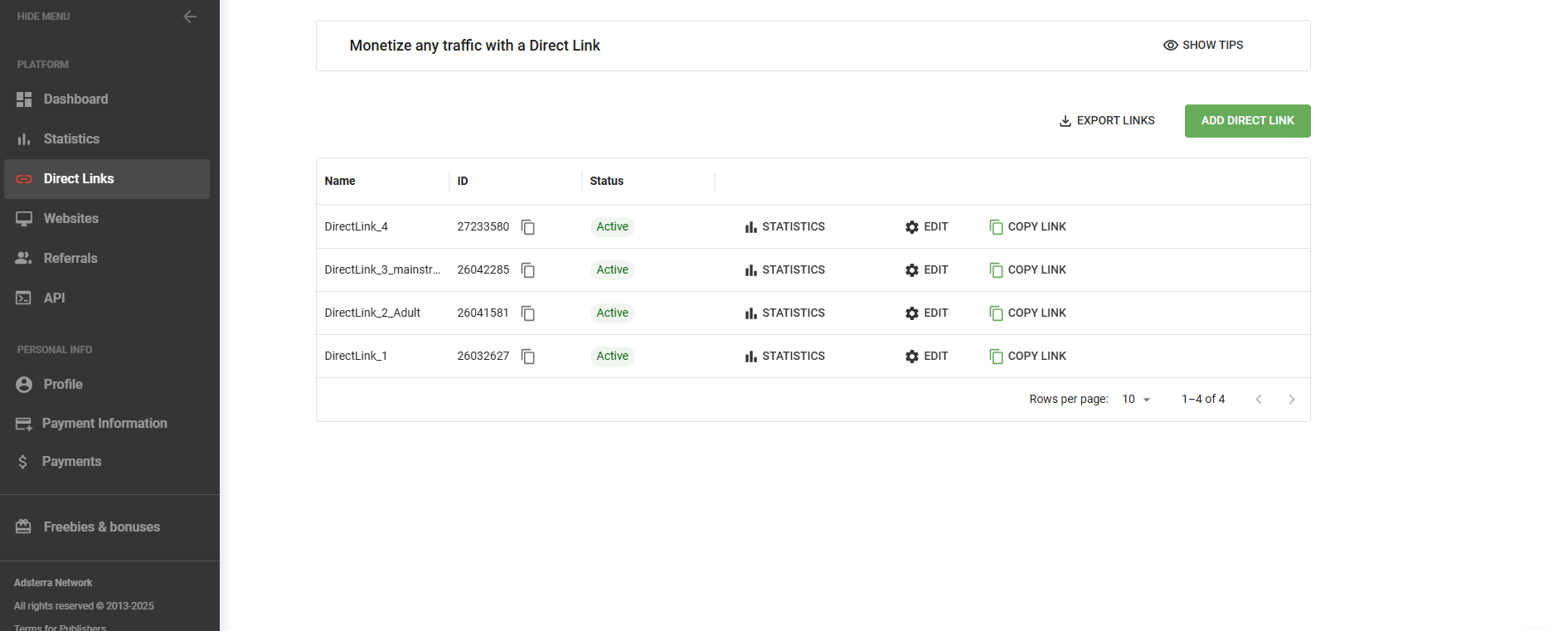Image resolution: width=1568 pixels, height=631 pixels.
Task: Copy link for DirectLink_2_Adult
Action: pos(1027,313)
